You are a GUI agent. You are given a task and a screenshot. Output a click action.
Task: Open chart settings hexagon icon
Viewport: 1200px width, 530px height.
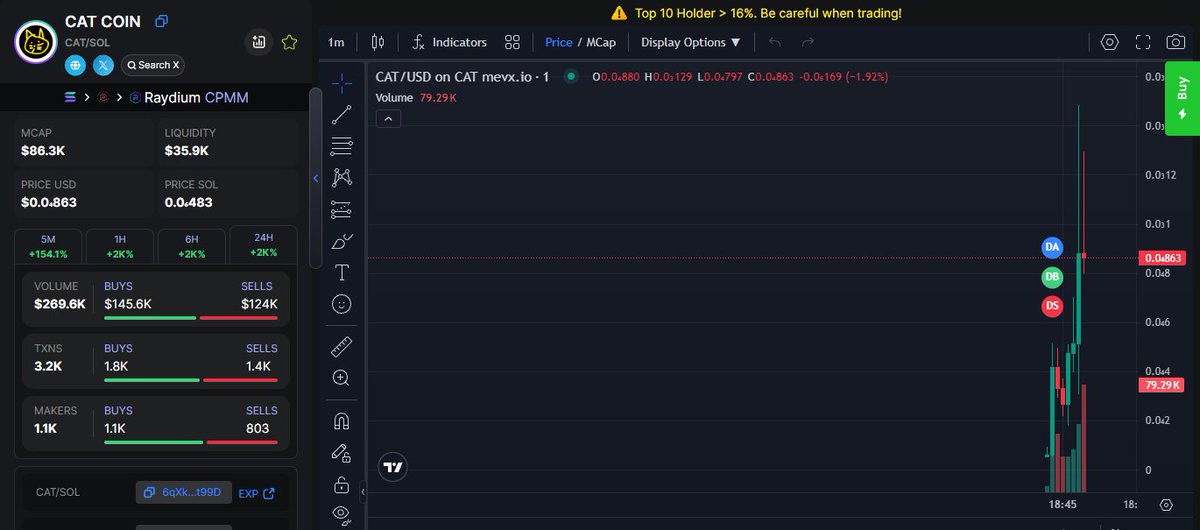(1109, 42)
